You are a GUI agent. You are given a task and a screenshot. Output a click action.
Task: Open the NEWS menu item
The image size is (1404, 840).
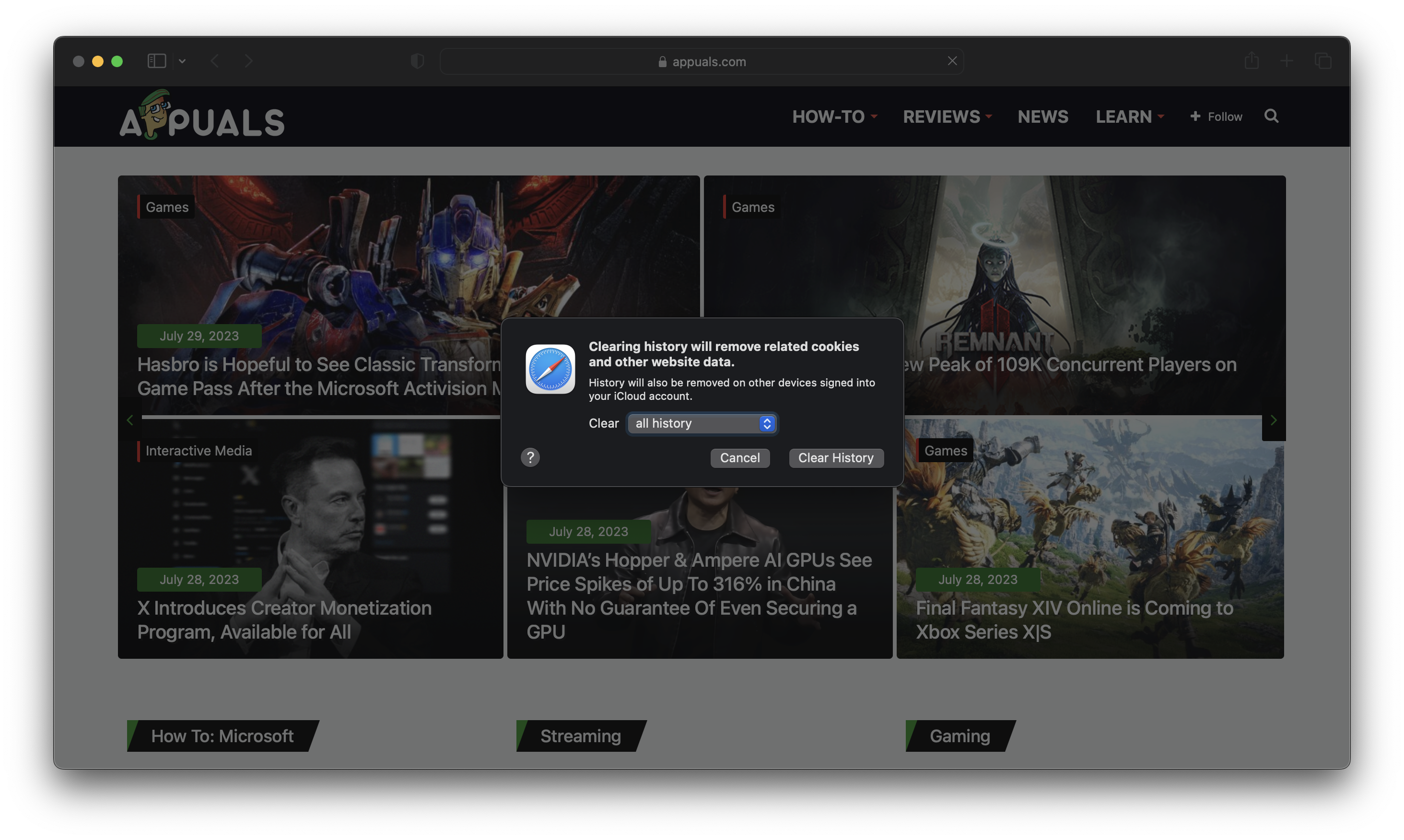point(1043,117)
